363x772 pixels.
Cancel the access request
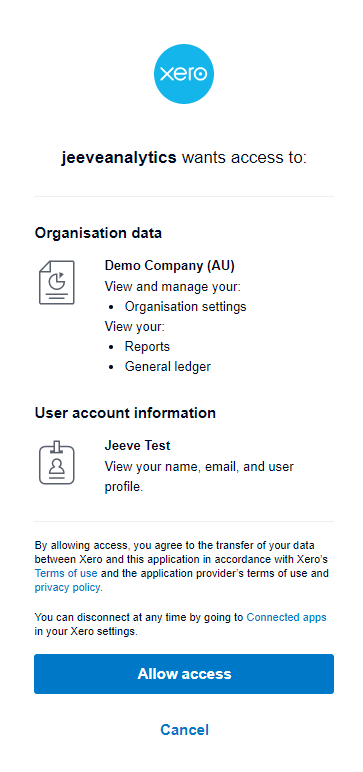(184, 730)
